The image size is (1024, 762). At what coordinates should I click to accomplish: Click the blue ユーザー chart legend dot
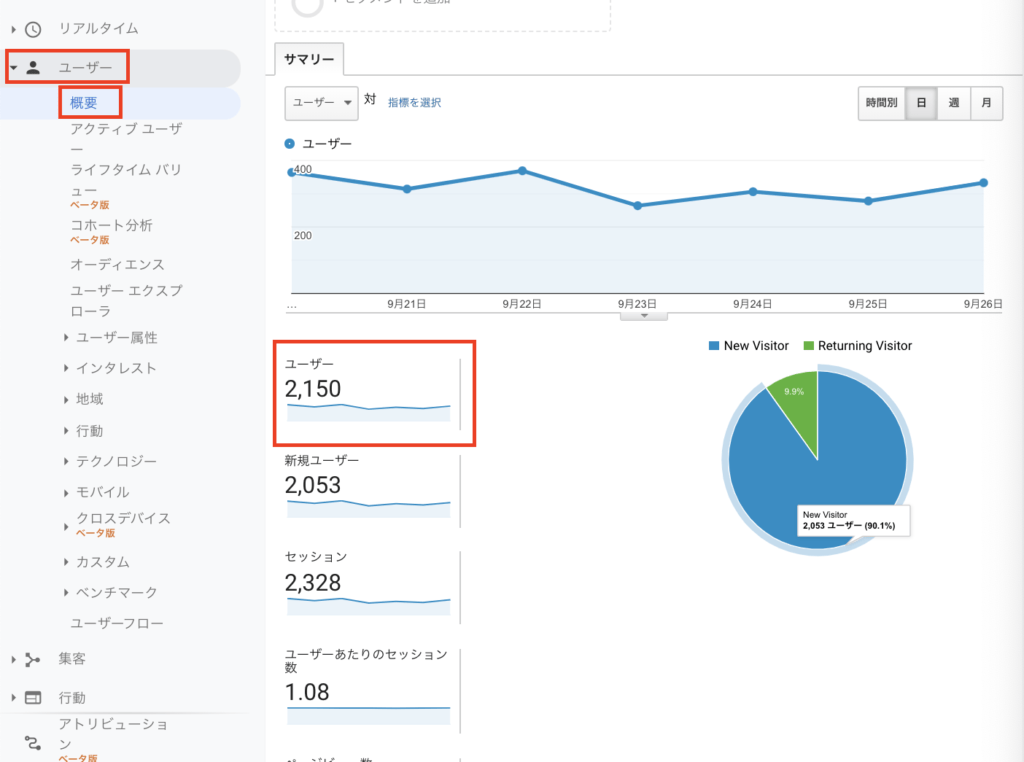(x=289, y=144)
